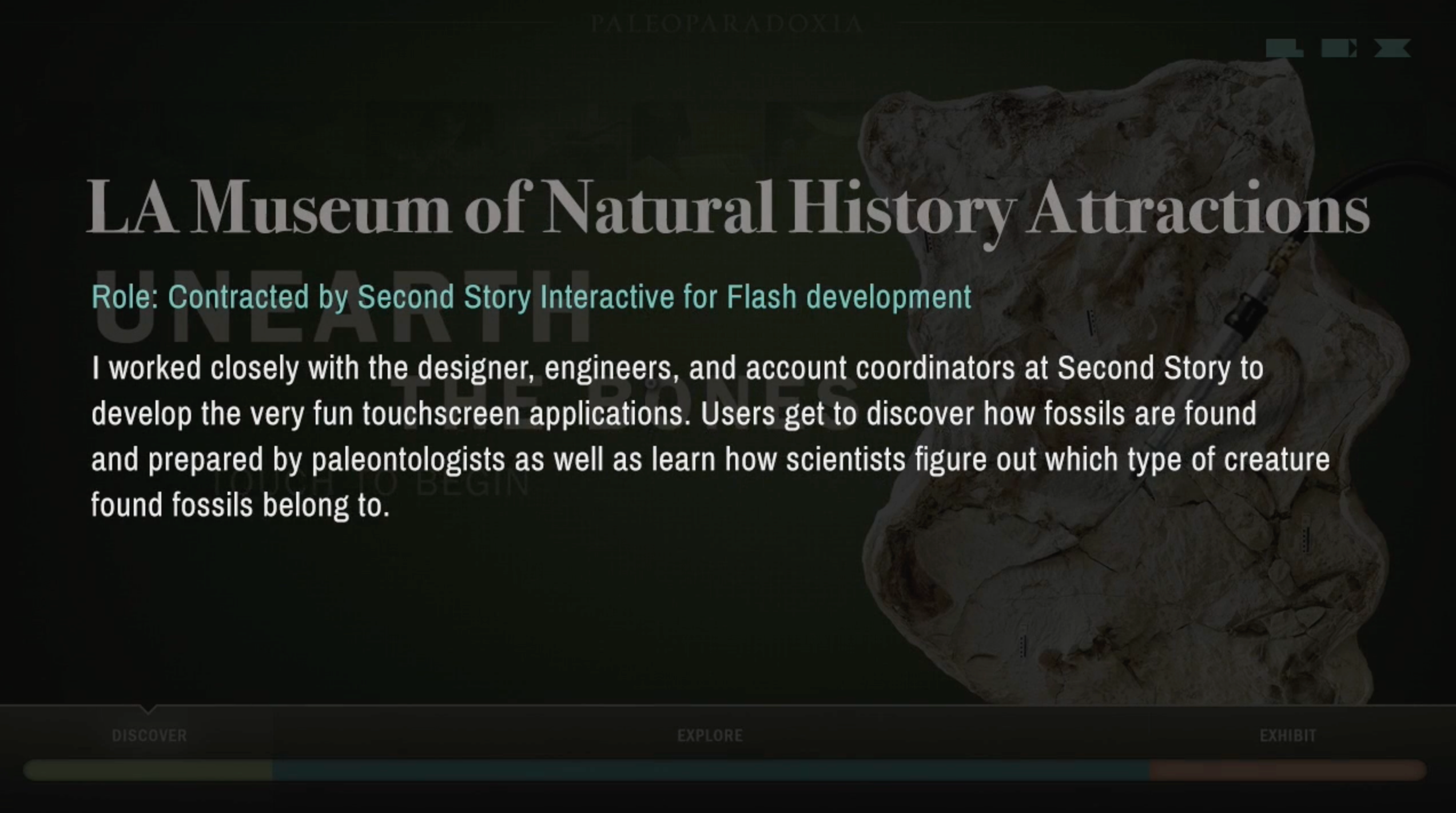Click the reddish Exhibit segment of the progress bar
This screenshot has width=1456, height=813.
(x=1288, y=770)
